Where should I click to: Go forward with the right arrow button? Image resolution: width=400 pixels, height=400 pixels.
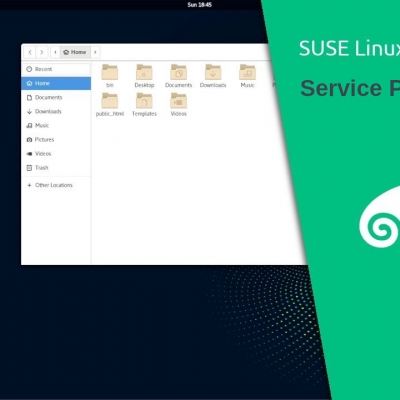click(x=42, y=52)
